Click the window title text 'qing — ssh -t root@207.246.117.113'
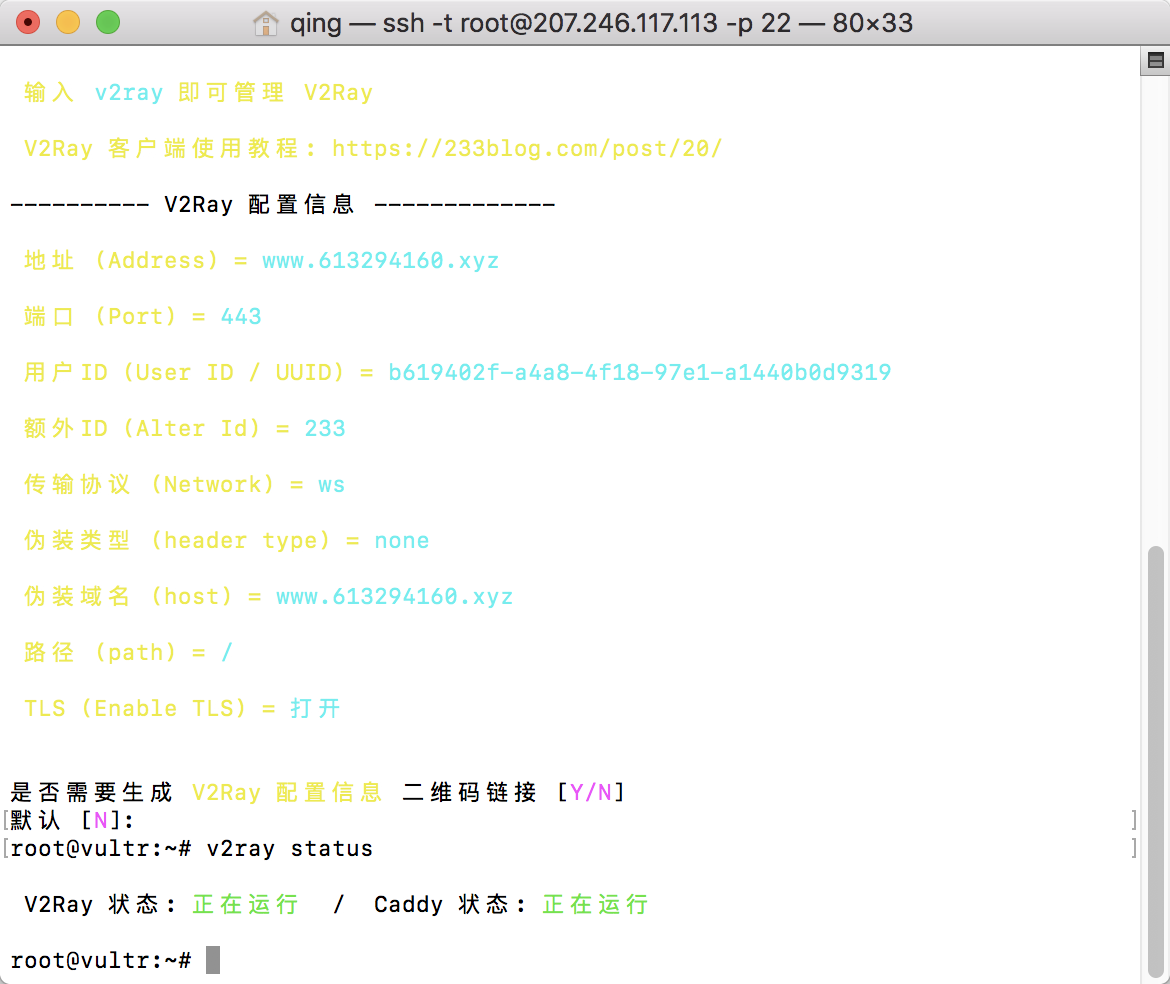This screenshot has height=984, width=1170. pos(504,23)
